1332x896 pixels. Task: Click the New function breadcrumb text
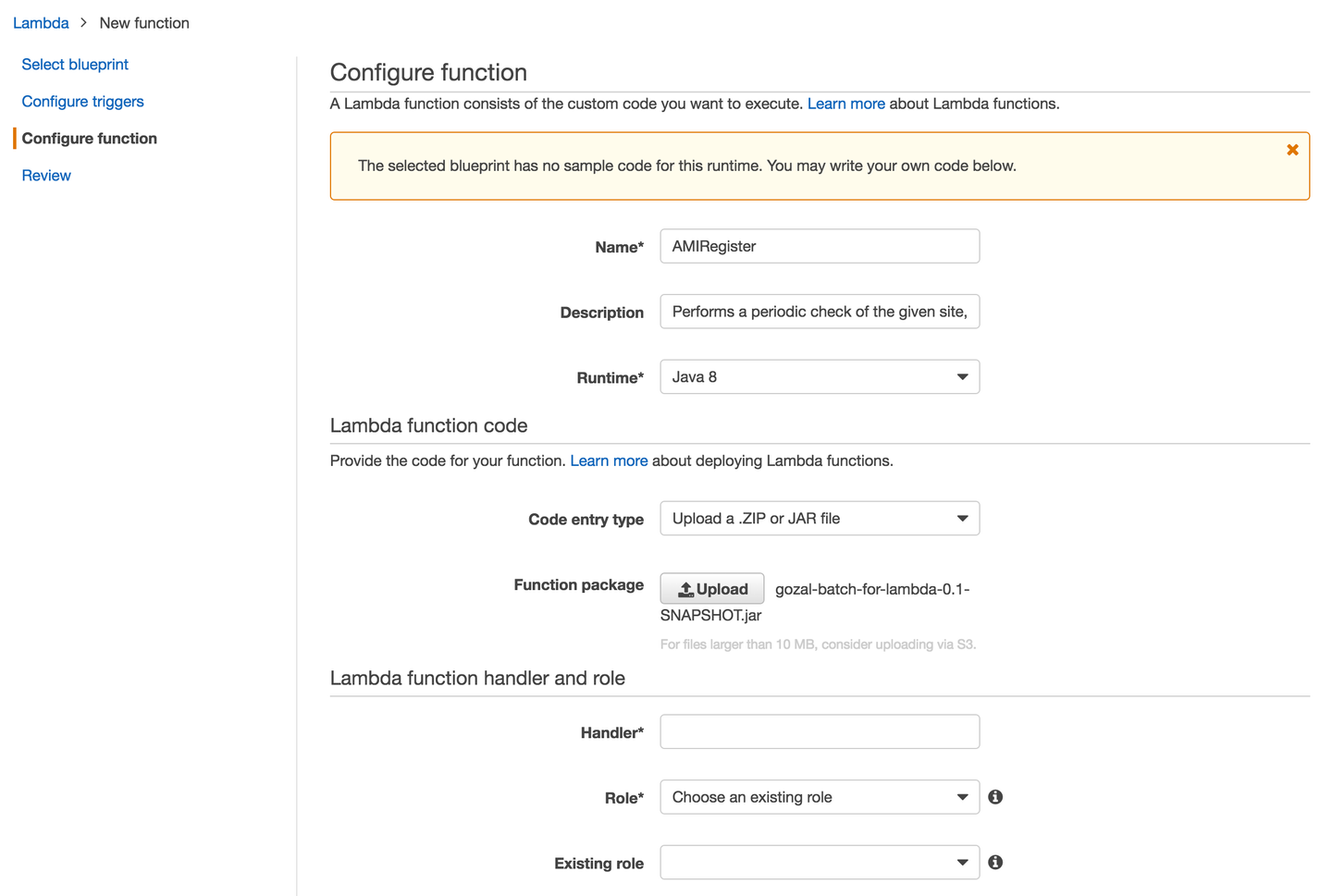click(144, 23)
